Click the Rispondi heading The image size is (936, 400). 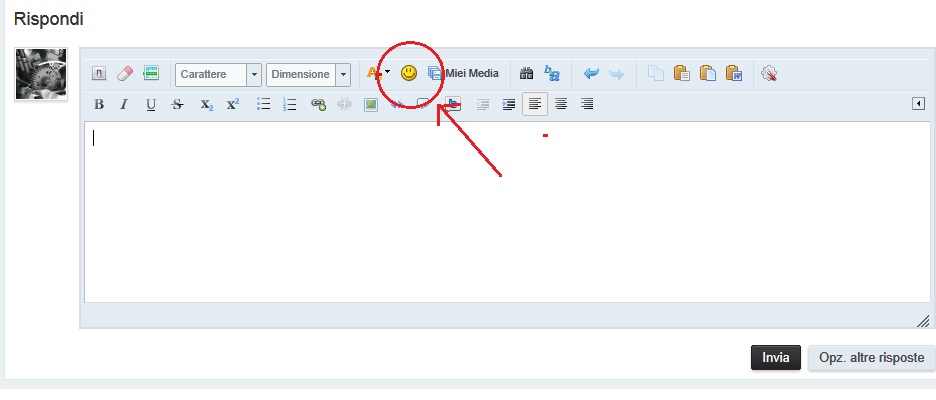point(48,19)
